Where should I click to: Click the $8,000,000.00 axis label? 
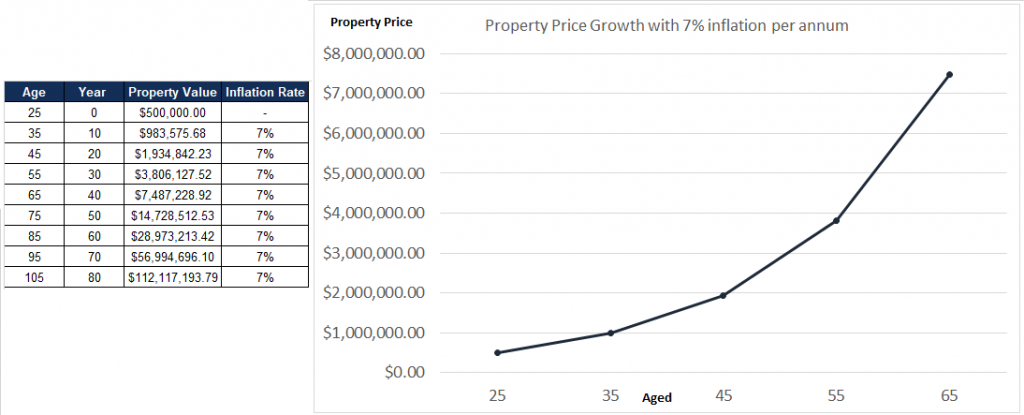click(374, 53)
